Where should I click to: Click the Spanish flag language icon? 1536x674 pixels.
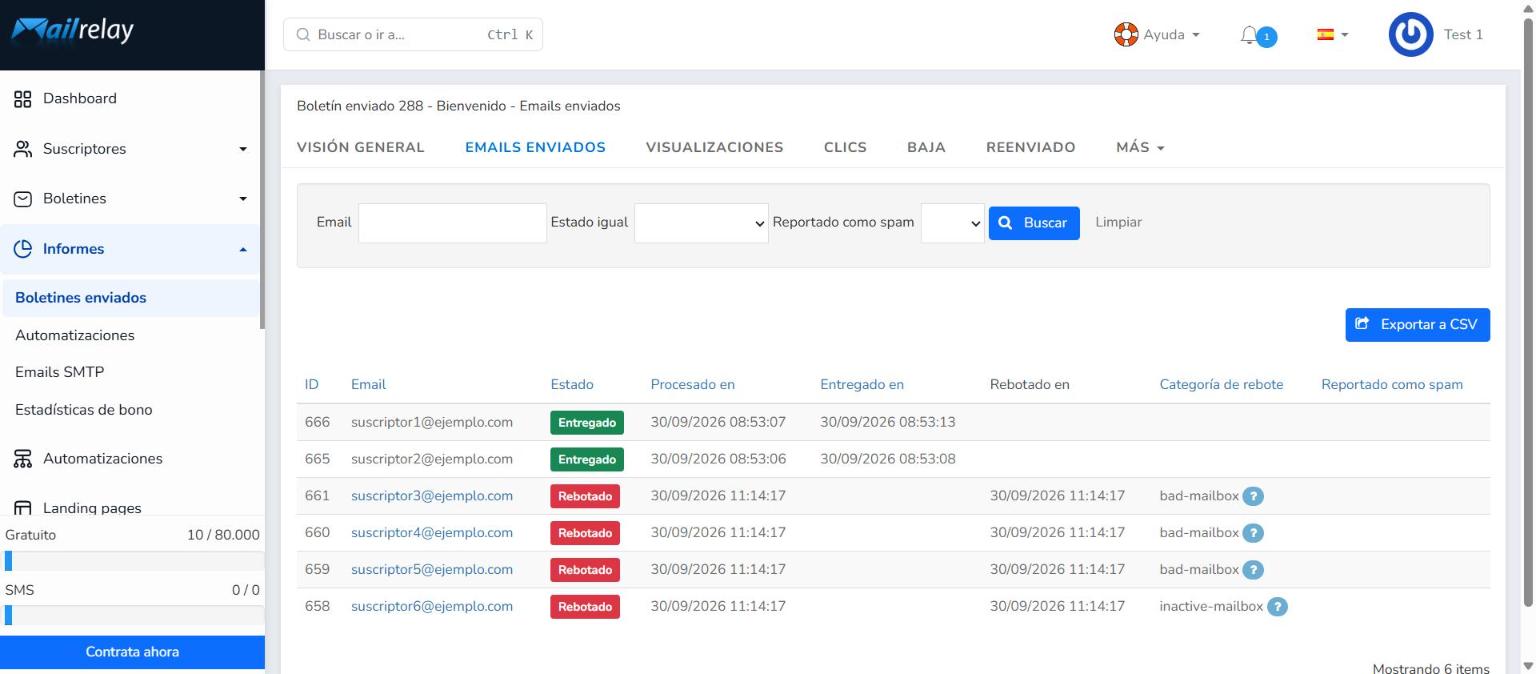tap(1326, 34)
